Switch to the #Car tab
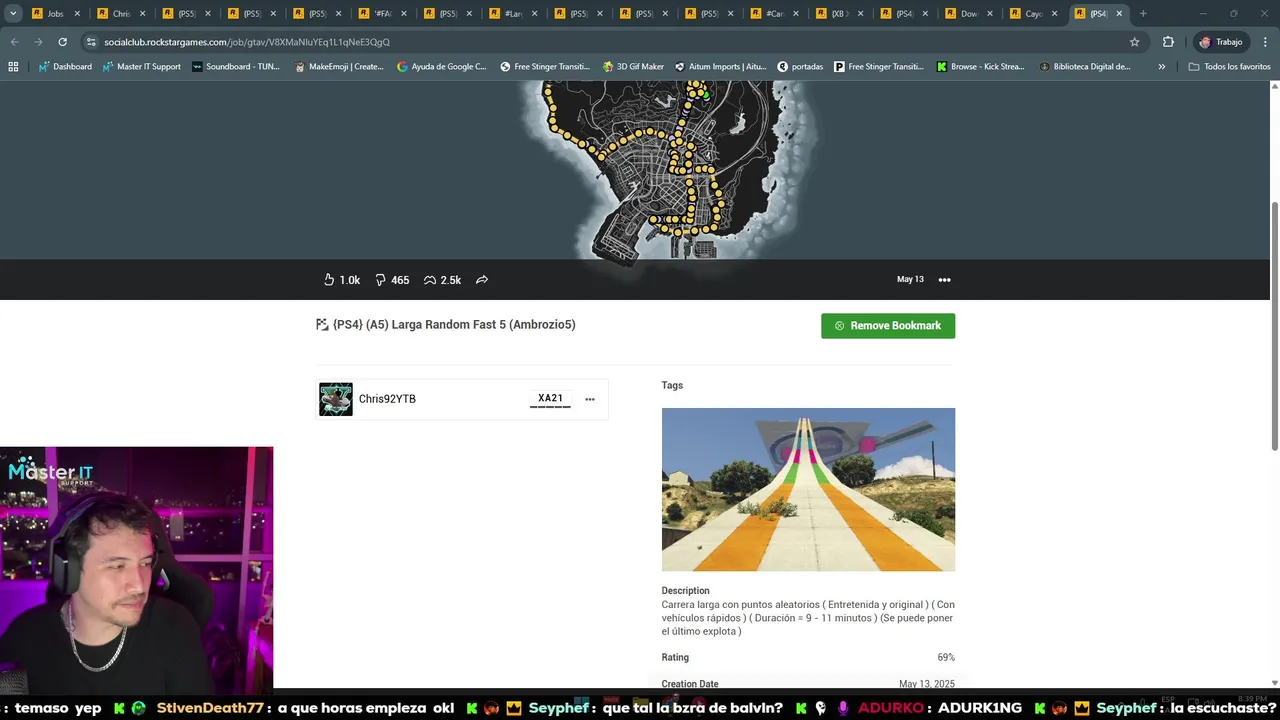This screenshot has width=1280, height=720. (773, 14)
